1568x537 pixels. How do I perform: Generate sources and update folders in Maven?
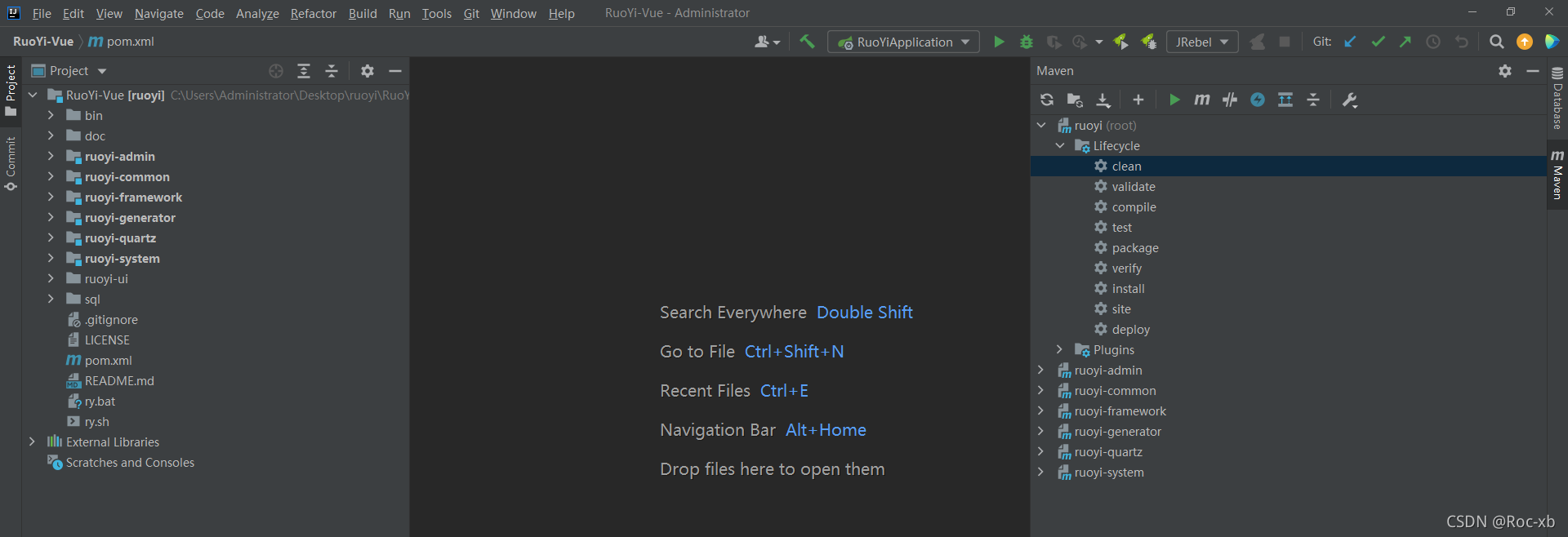tap(1075, 100)
